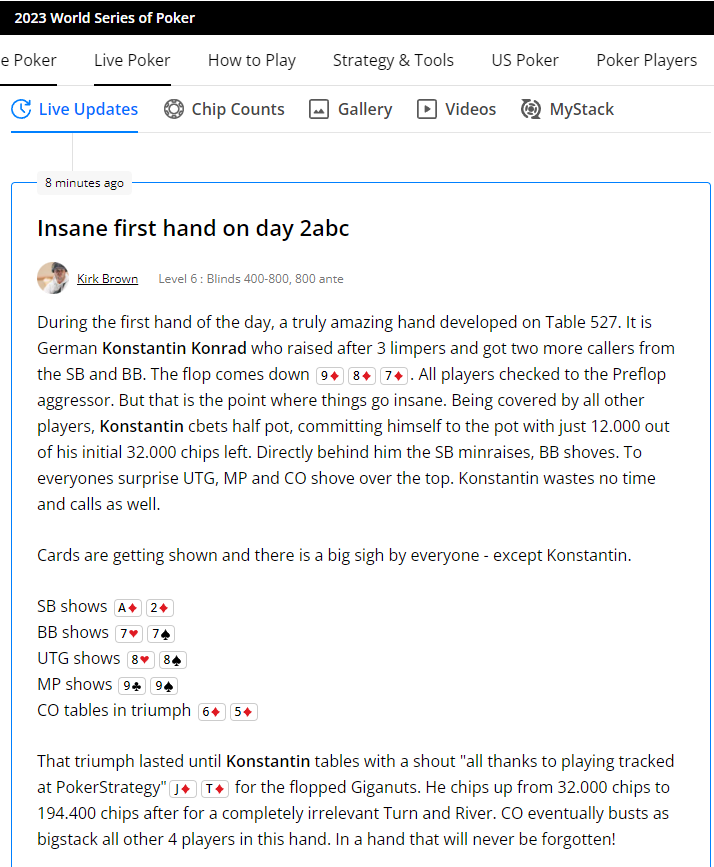Open the Live Poker menu item
This screenshot has width=714, height=867.
click(132, 60)
